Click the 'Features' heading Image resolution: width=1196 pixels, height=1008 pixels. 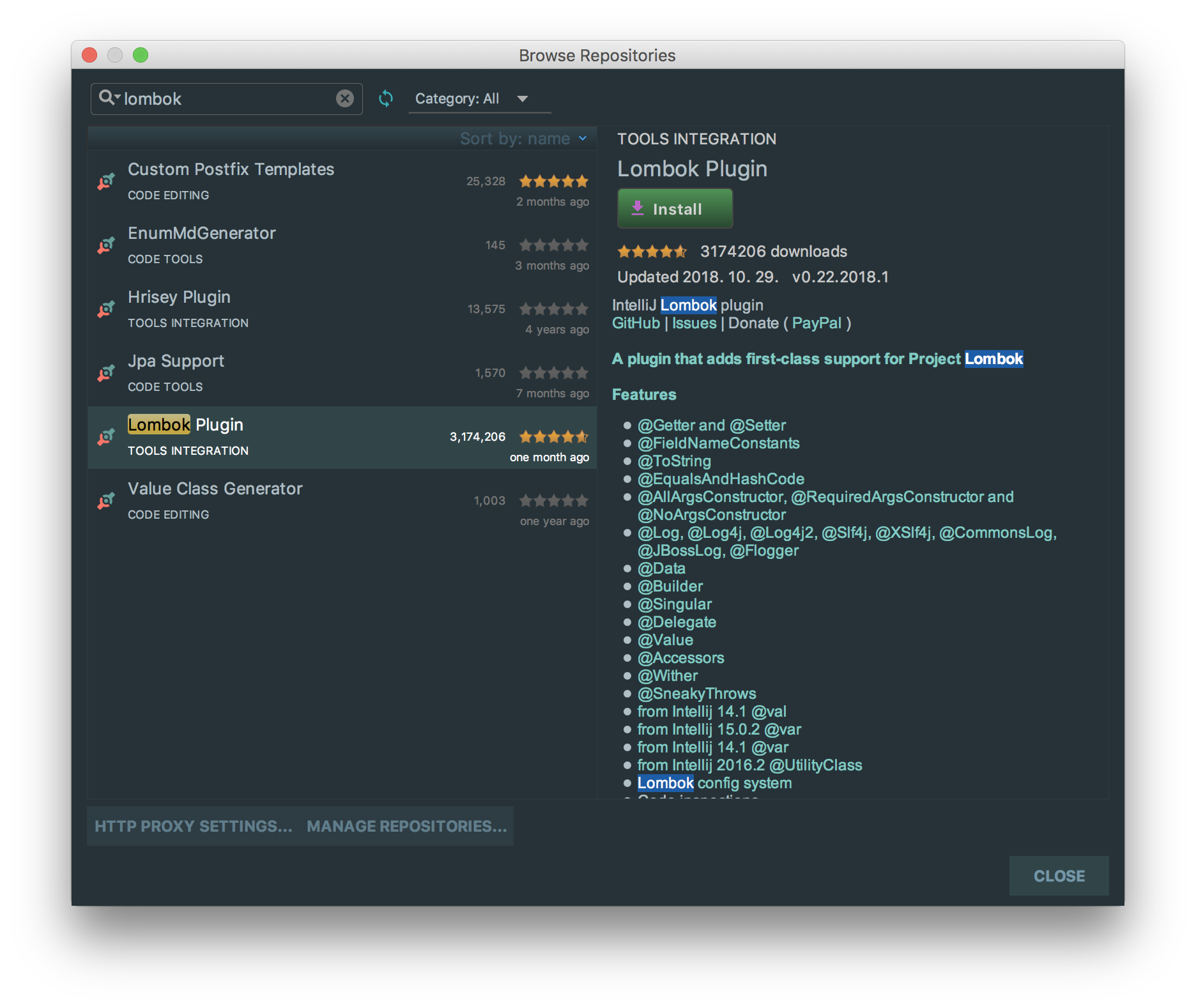point(644,395)
